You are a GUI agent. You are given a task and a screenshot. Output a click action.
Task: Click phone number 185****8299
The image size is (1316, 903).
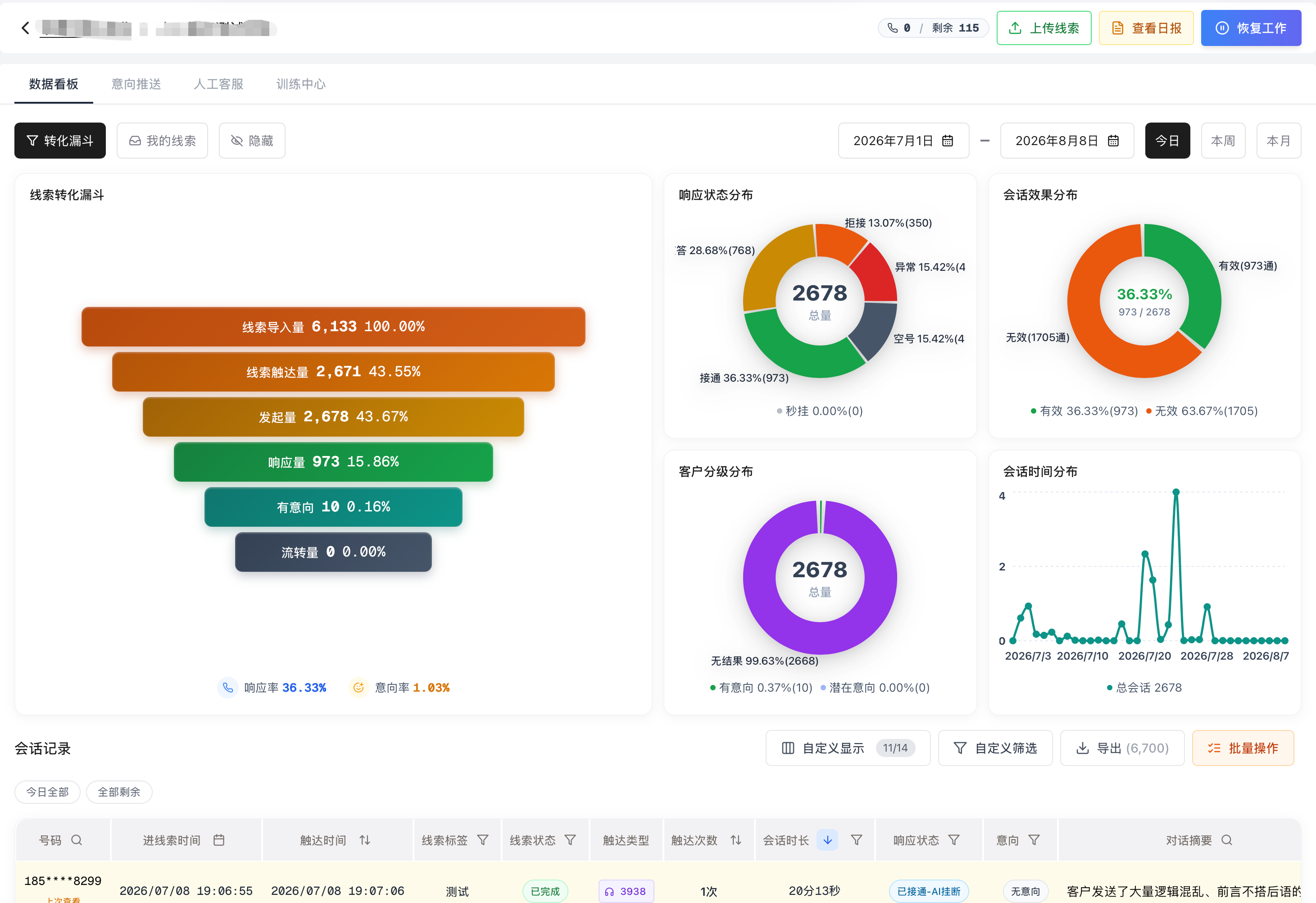[63, 881]
